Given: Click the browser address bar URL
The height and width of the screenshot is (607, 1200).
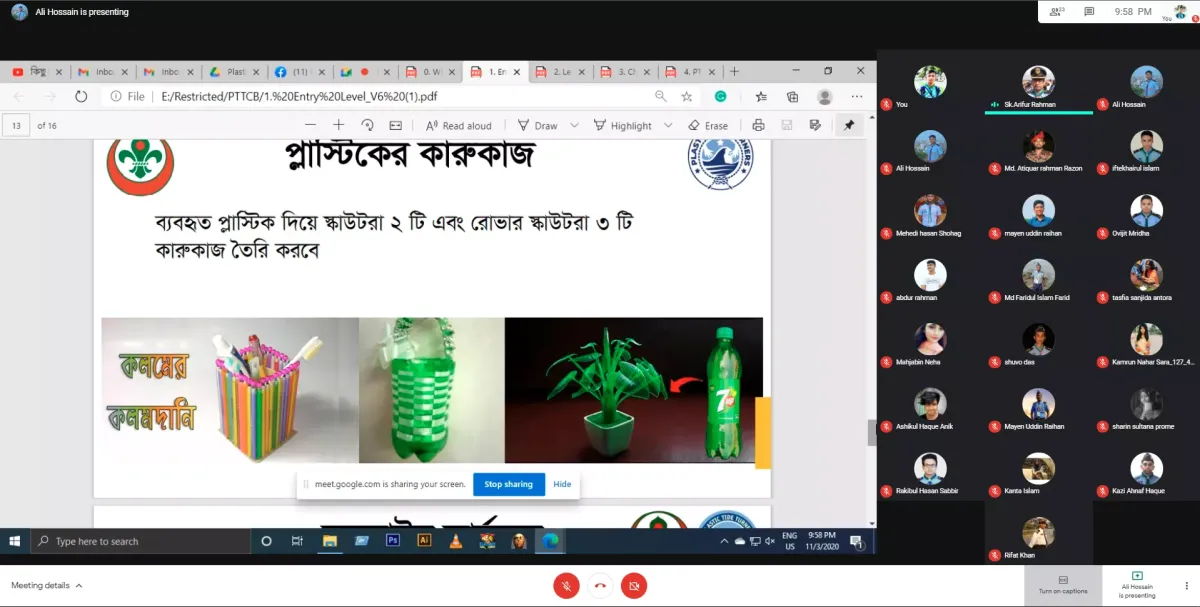Looking at the screenshot, I should click(299, 97).
